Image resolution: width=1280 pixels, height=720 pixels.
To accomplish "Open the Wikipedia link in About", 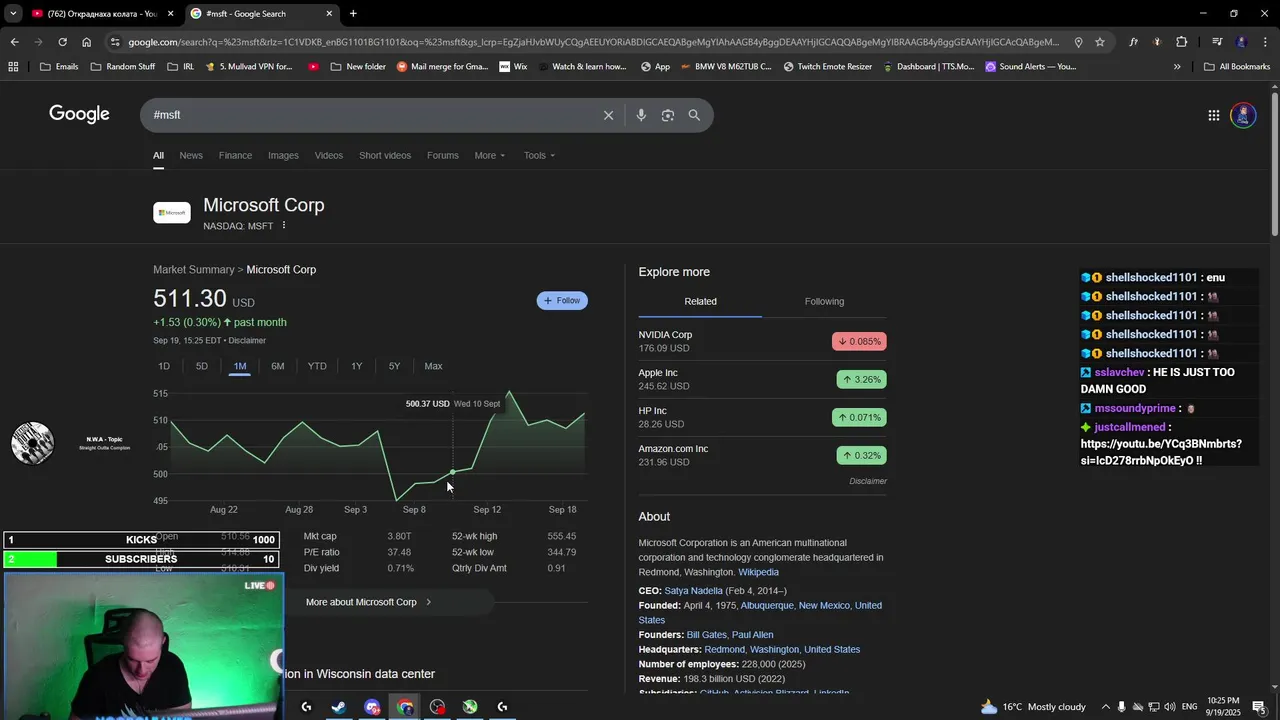I will 758,572.
